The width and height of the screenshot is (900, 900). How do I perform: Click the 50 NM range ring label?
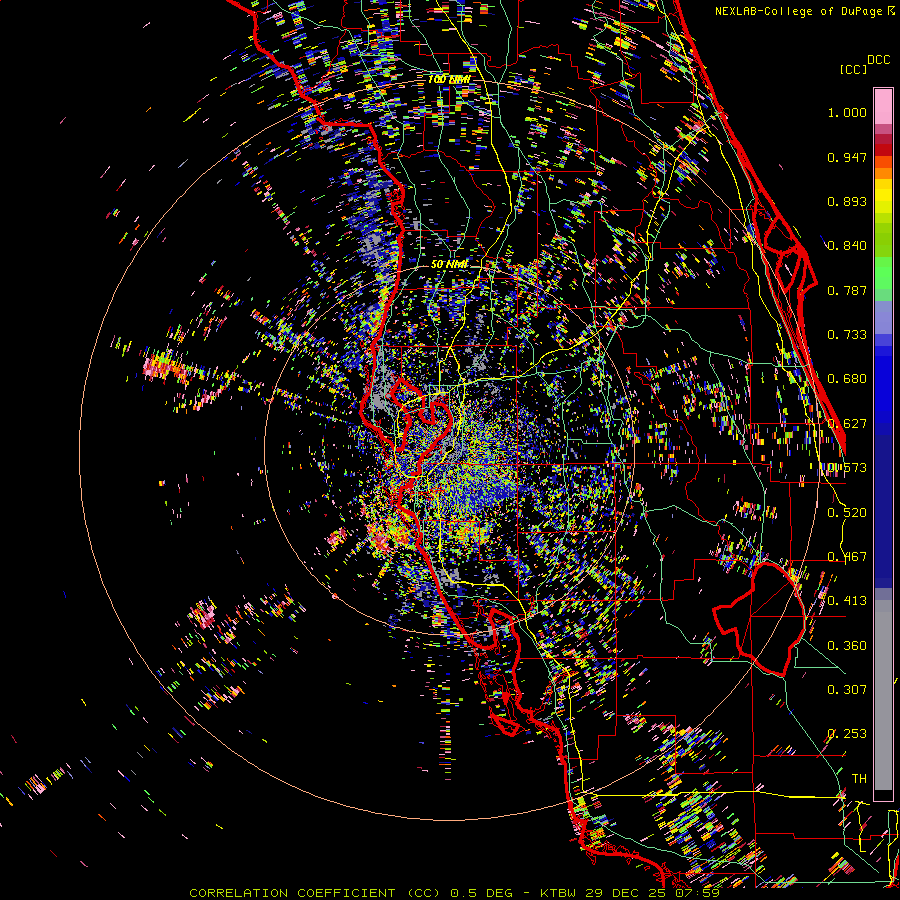pyautogui.click(x=449, y=265)
